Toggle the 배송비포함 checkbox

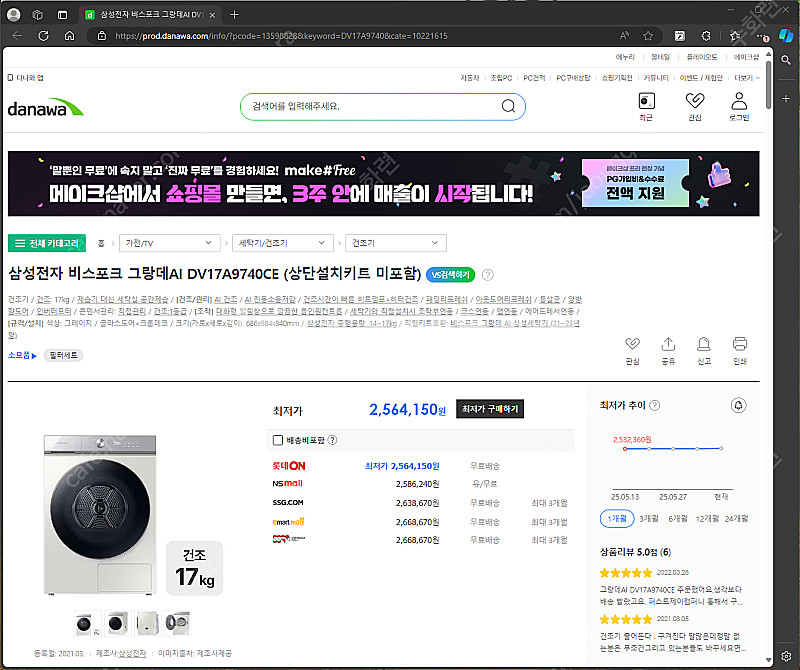pos(278,440)
